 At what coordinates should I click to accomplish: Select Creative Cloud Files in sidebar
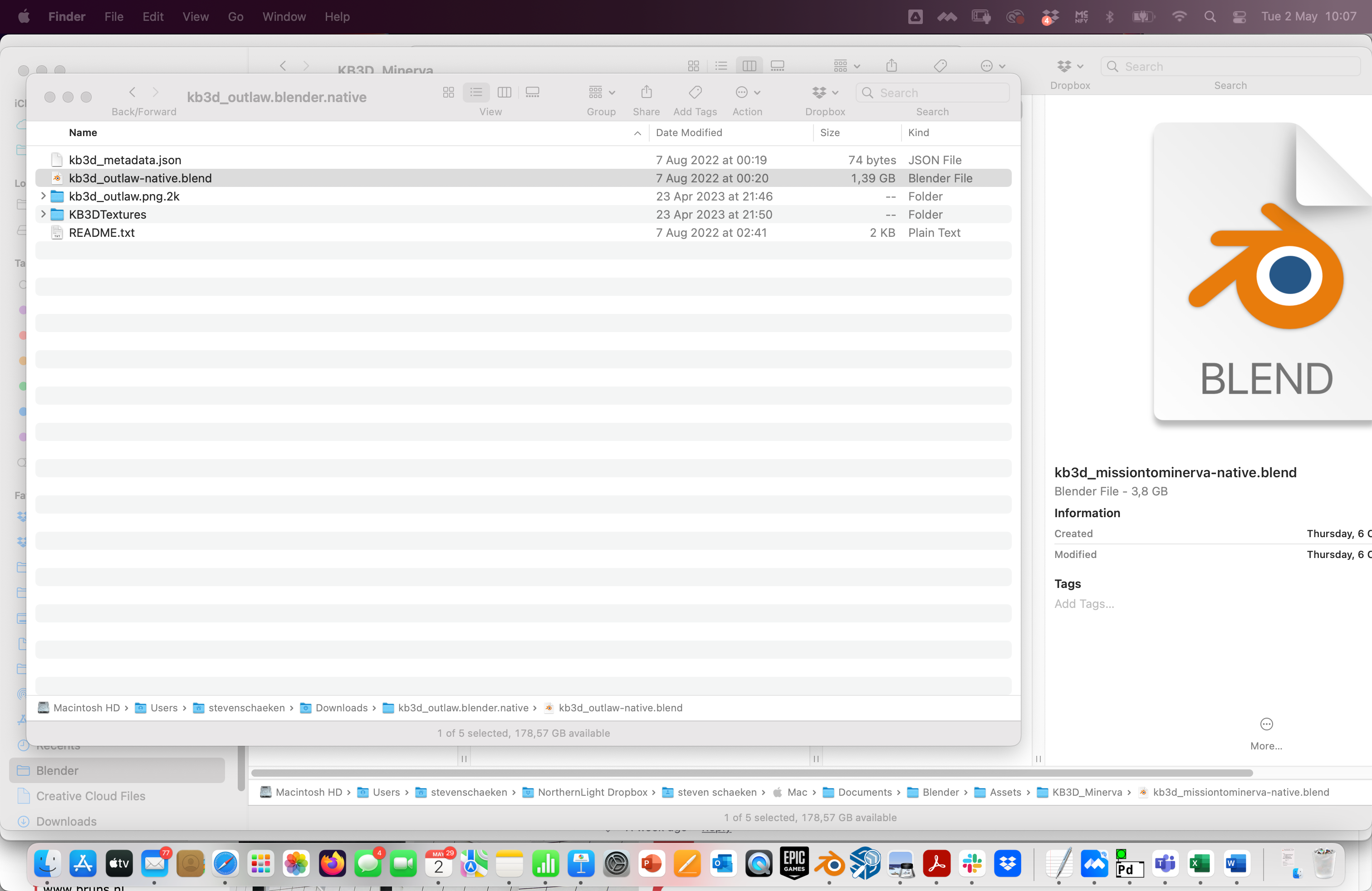point(117,796)
